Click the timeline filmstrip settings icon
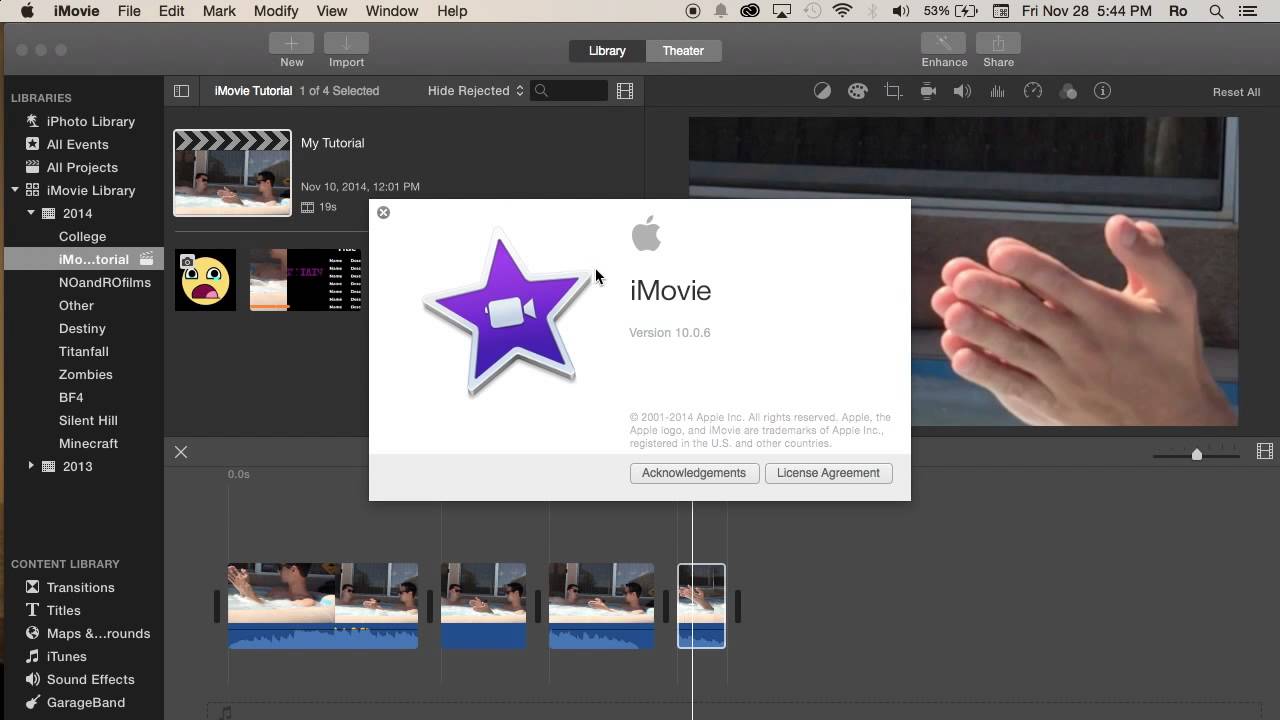 pyautogui.click(x=1264, y=452)
